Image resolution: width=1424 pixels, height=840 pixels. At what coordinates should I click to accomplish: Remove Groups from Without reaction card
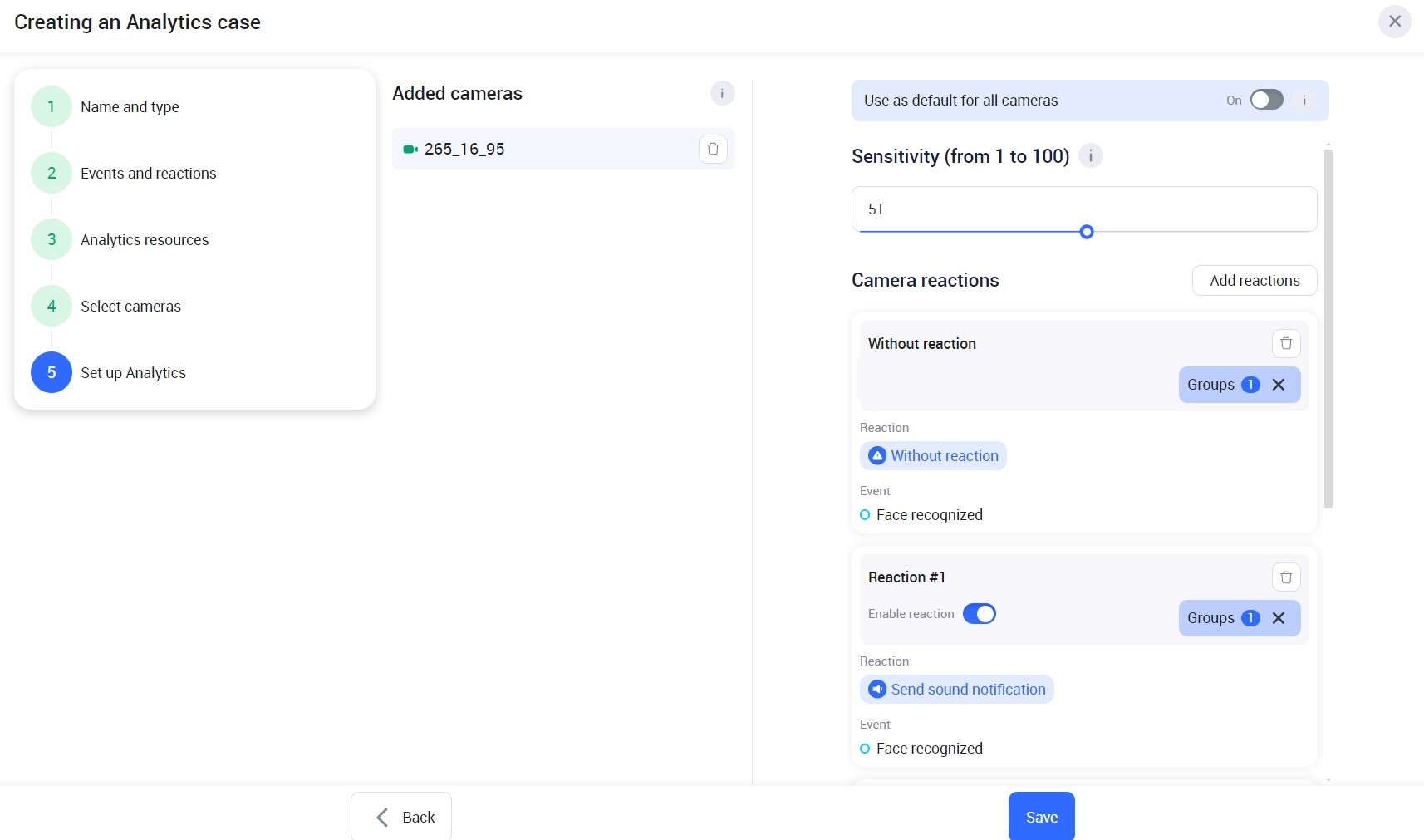click(x=1279, y=385)
